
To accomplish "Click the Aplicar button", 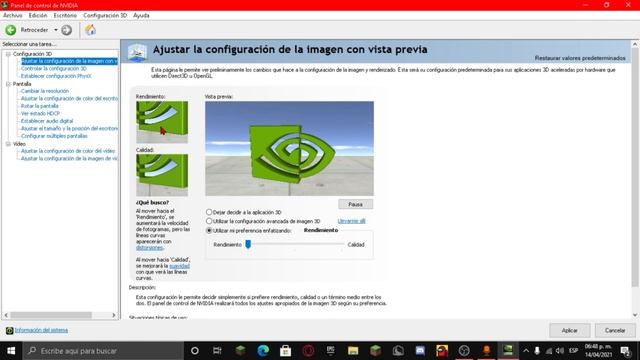I will point(569,330).
